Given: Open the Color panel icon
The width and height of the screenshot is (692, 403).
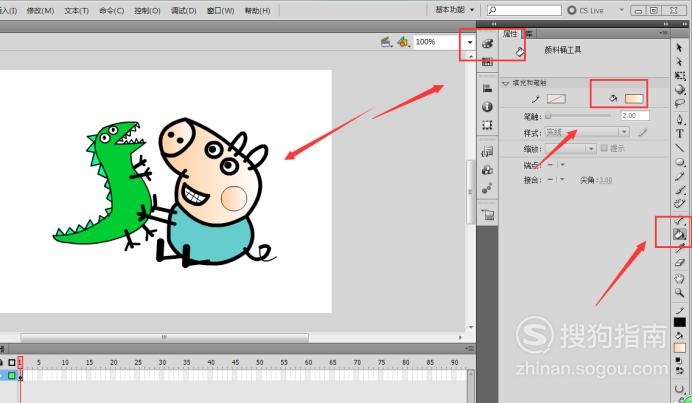Looking at the screenshot, I should (487, 43).
